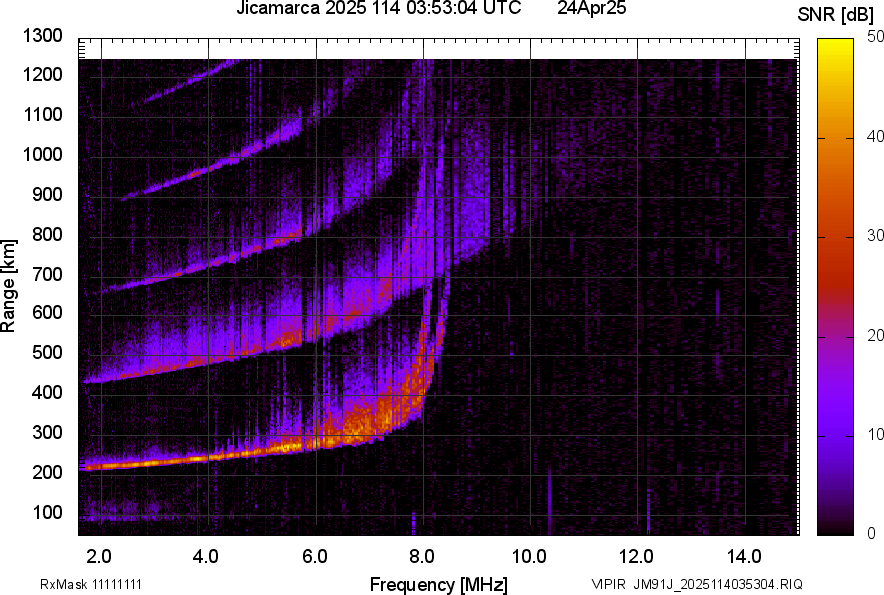
Task: Click the range tick label '500'
Action: coord(47,353)
